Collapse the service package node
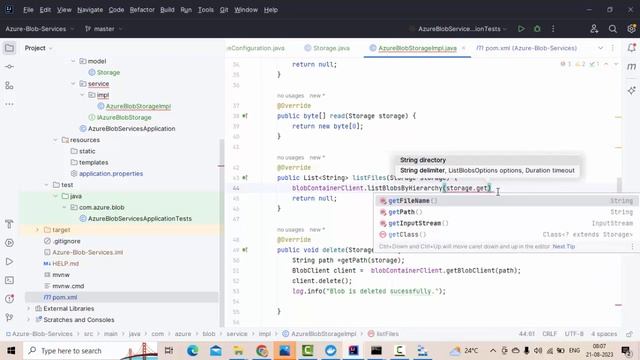640x360 pixels. click(x=73, y=84)
